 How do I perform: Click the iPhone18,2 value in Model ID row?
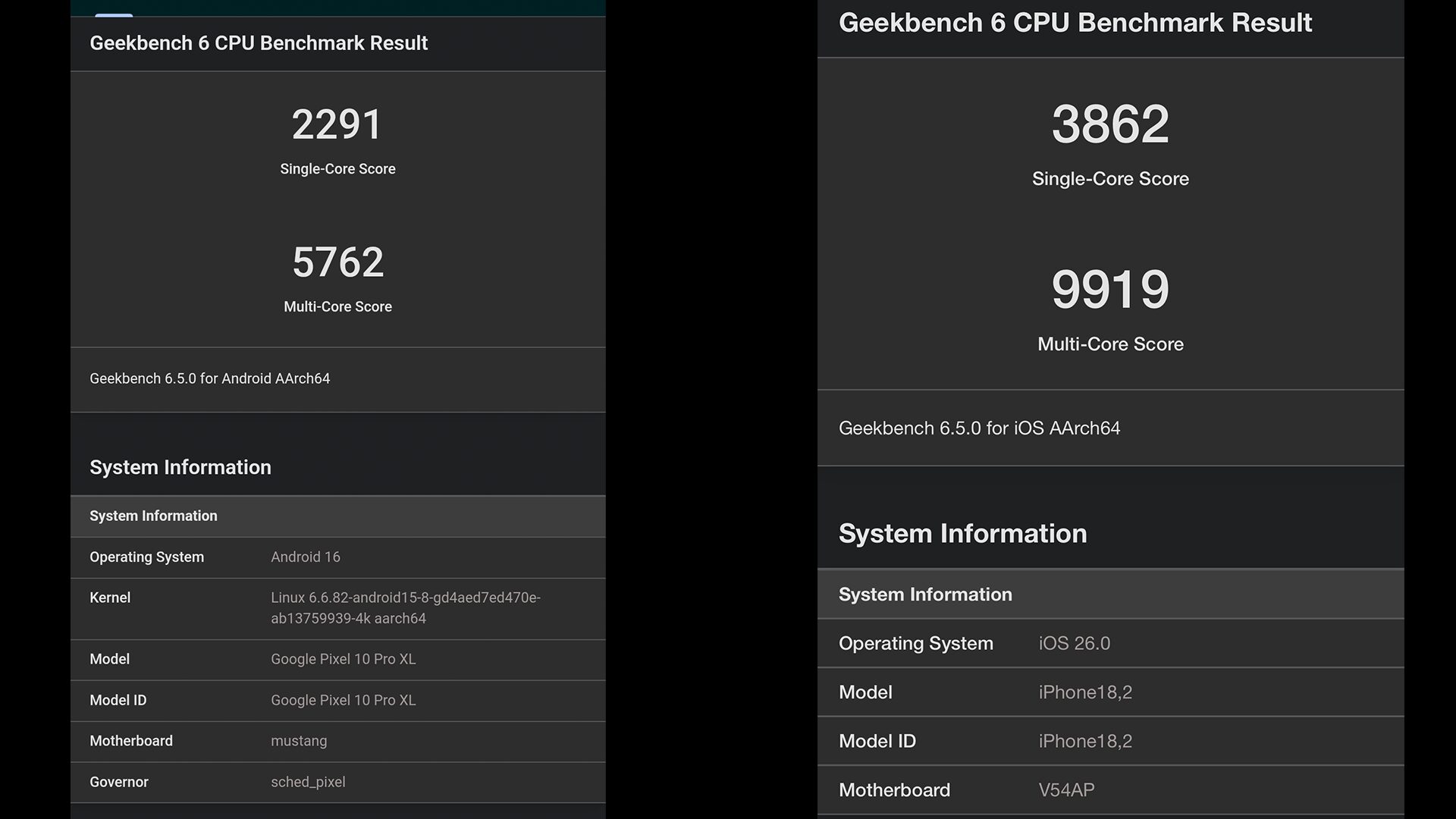coord(1085,742)
